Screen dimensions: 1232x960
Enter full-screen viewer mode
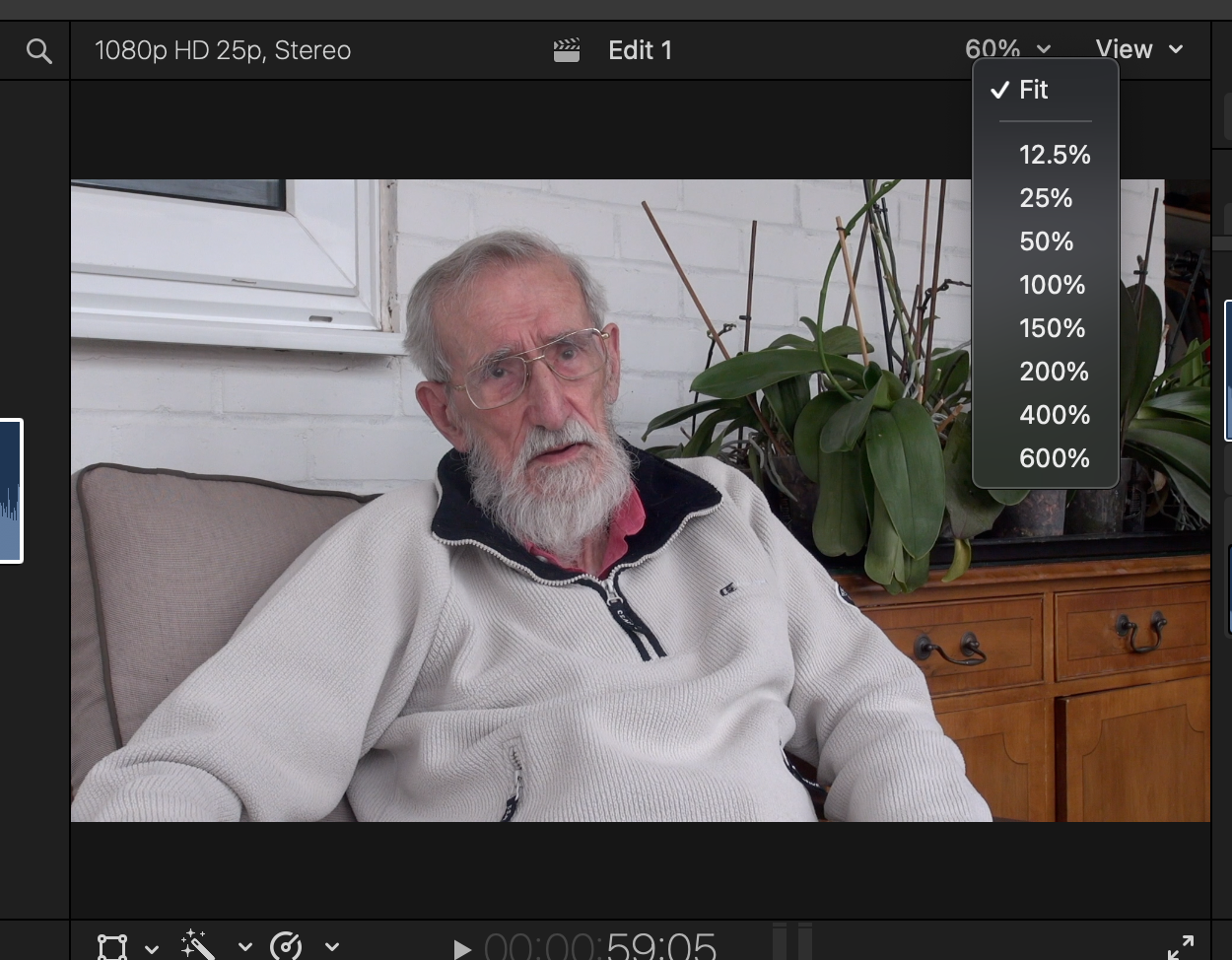[x=1180, y=947]
